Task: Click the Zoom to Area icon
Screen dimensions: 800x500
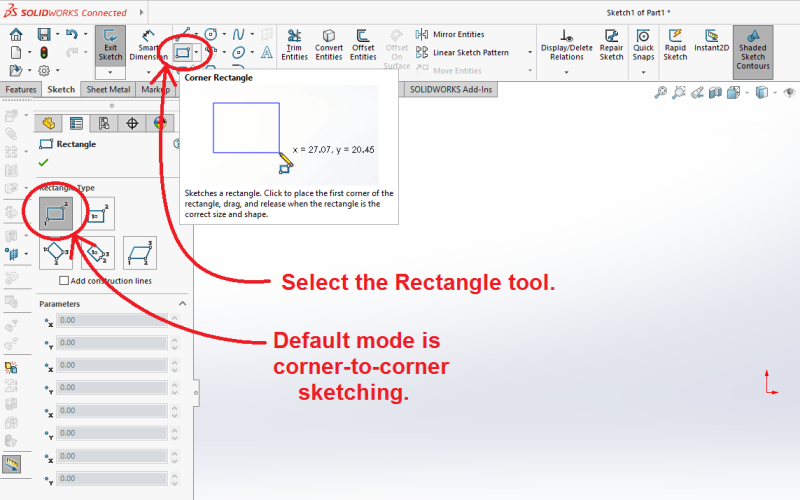Action: [679, 92]
